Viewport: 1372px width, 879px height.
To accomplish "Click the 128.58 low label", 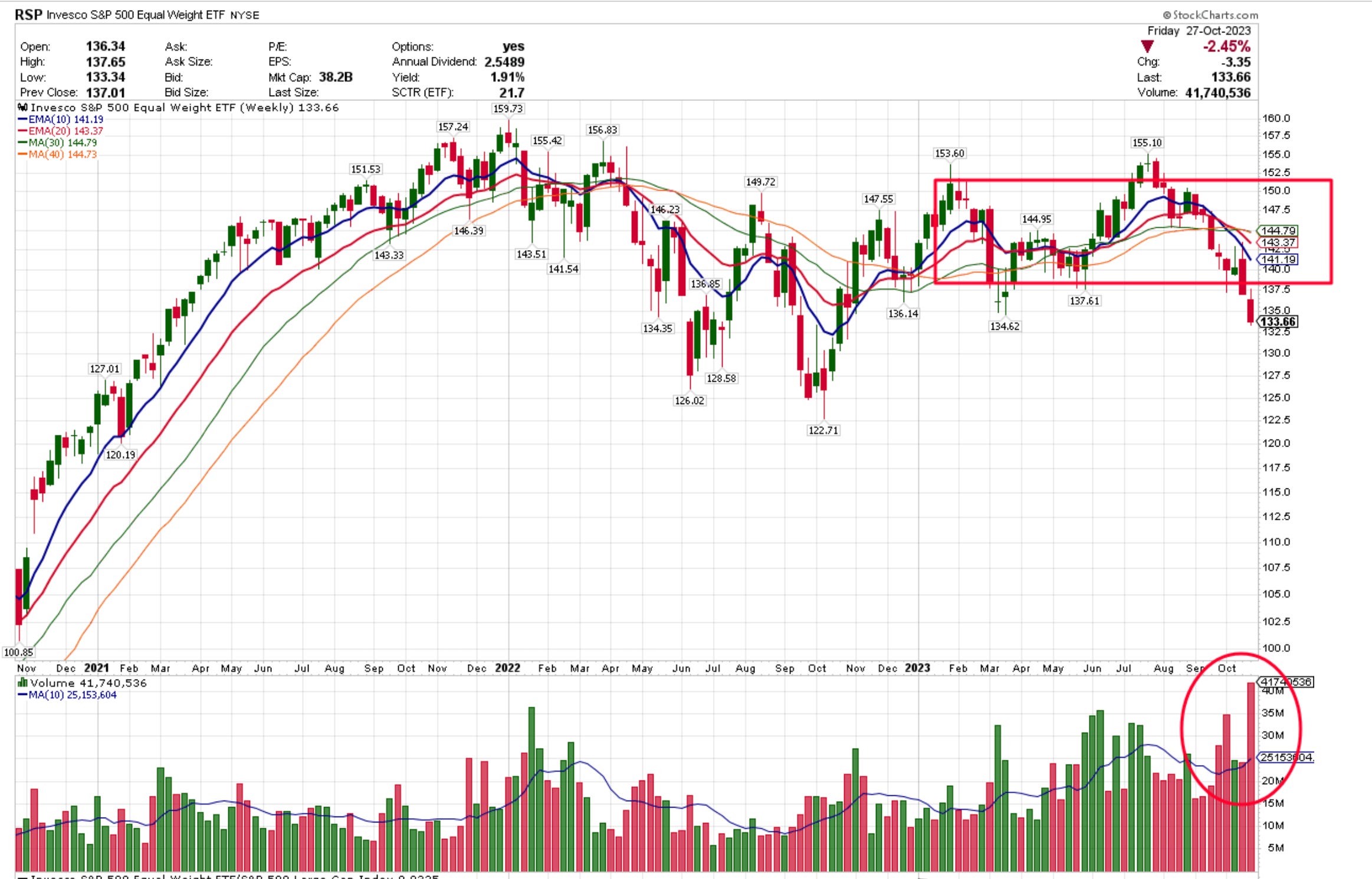I will point(721,378).
